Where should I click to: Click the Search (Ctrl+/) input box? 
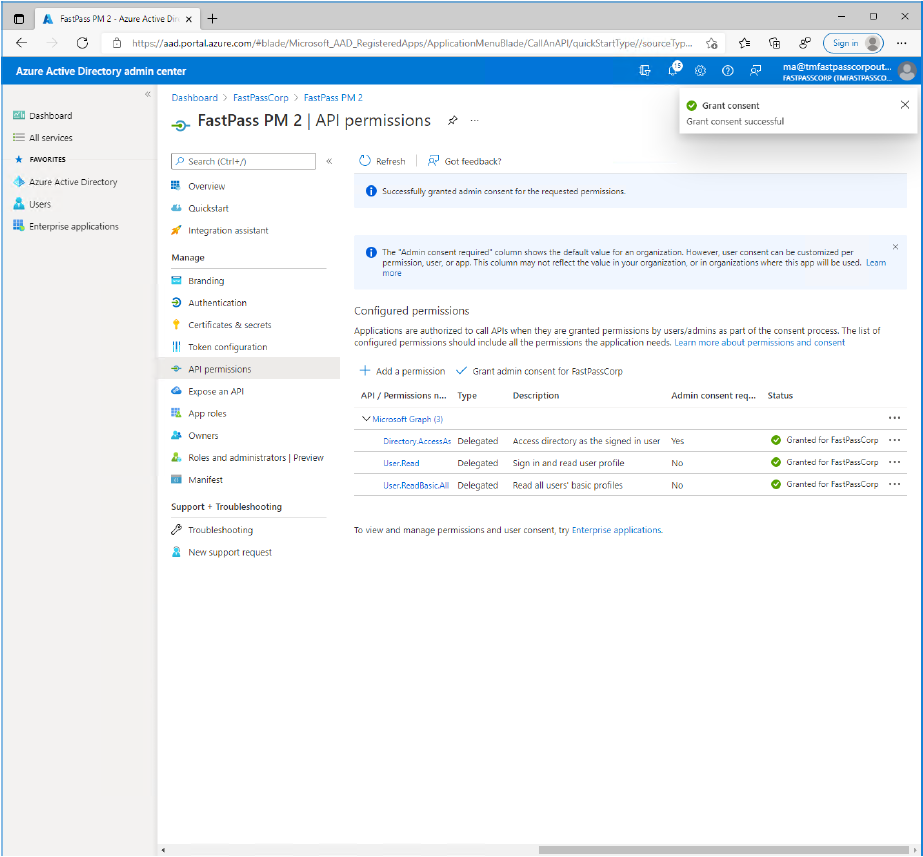(243, 161)
